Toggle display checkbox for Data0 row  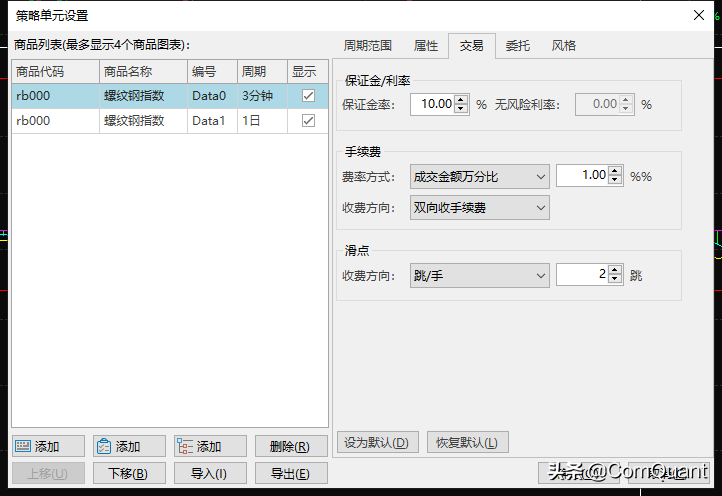[308, 96]
